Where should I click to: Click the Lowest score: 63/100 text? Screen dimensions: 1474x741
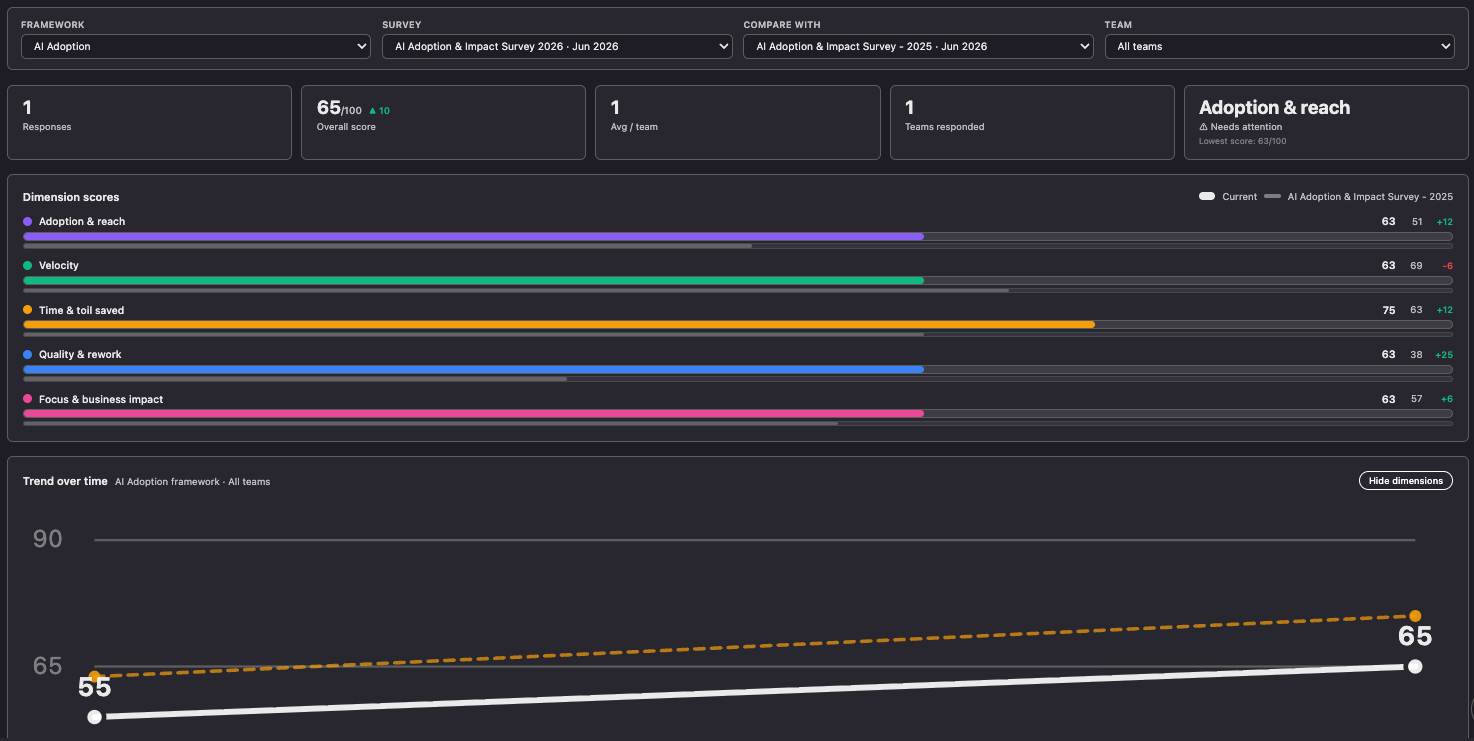pyautogui.click(x=1242, y=141)
